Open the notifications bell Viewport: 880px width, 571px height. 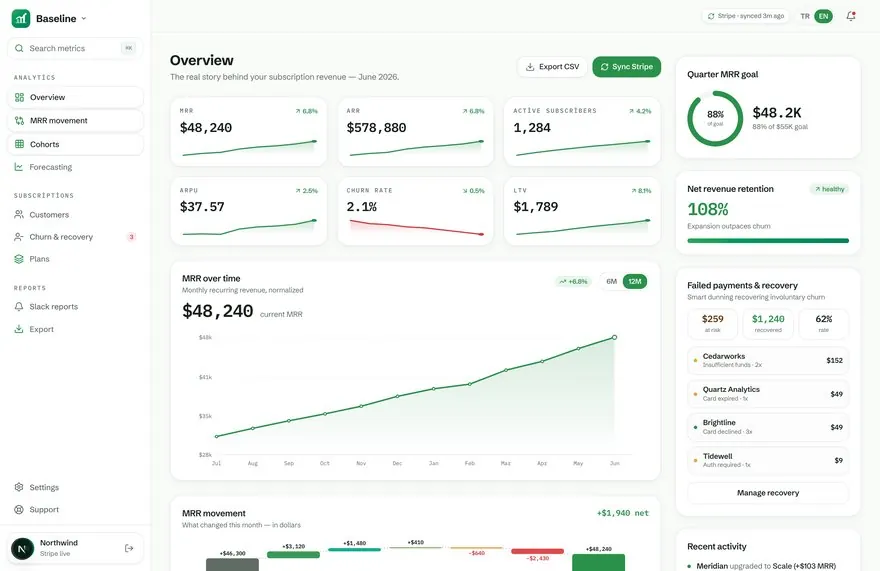[851, 16]
